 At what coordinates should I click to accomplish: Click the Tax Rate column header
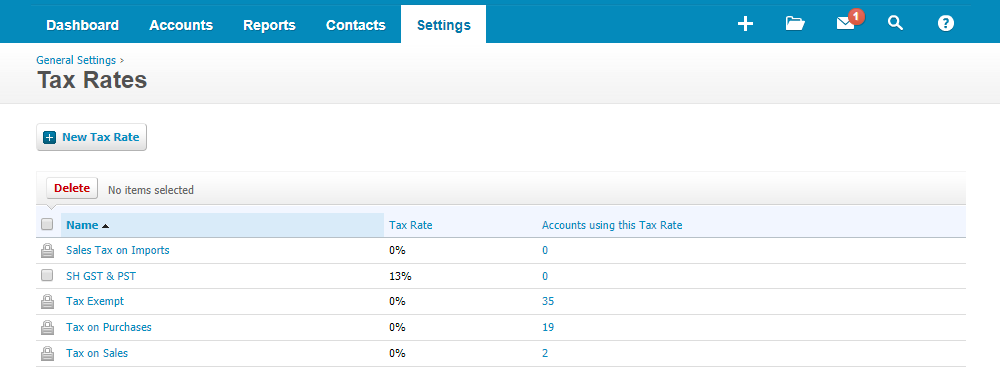click(x=411, y=225)
